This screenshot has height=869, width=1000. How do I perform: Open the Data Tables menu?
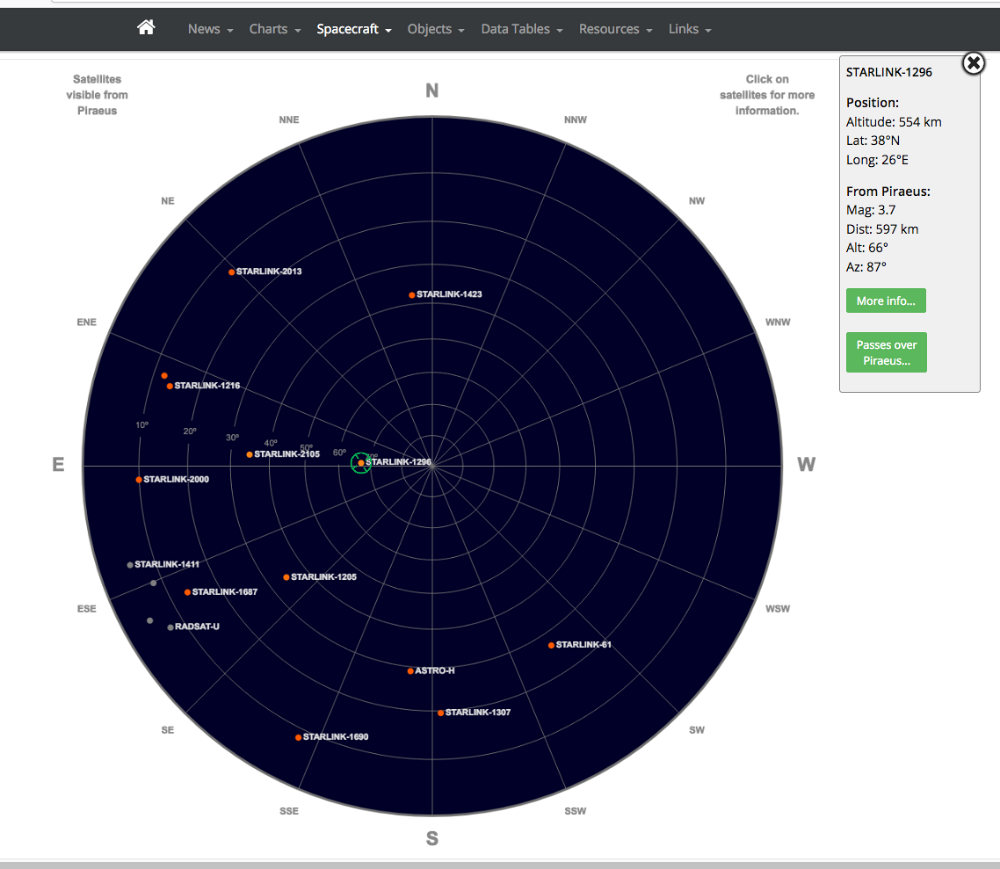(x=522, y=29)
